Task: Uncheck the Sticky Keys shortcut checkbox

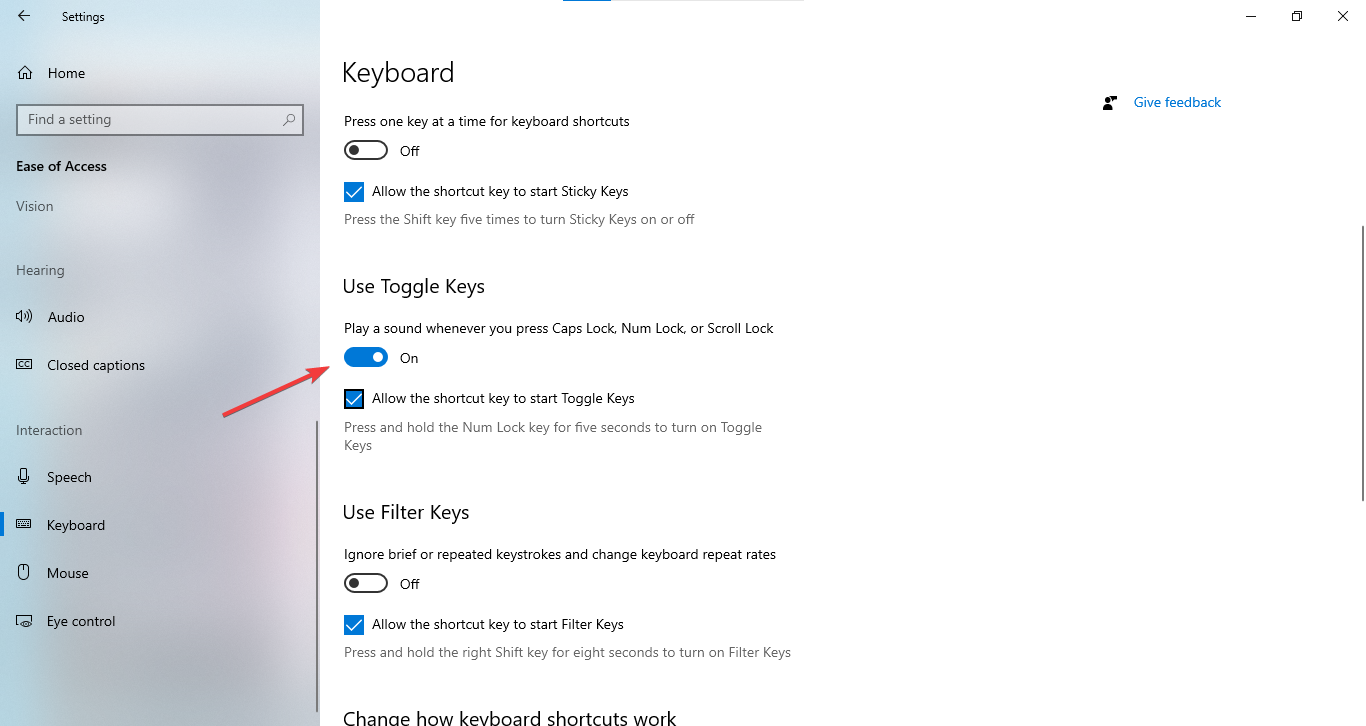Action: pyautogui.click(x=354, y=192)
